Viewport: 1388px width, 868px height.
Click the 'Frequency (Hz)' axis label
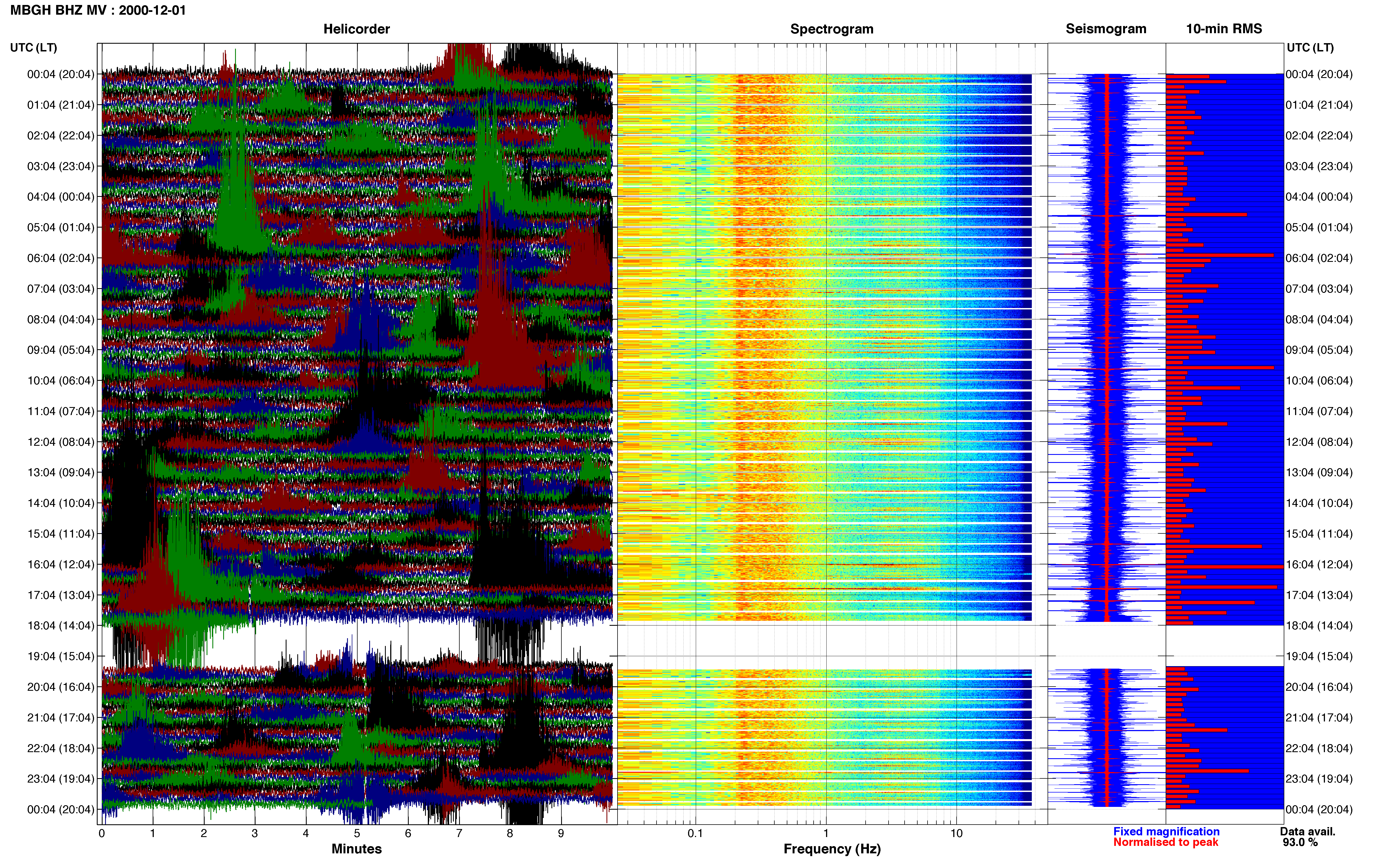(x=832, y=848)
